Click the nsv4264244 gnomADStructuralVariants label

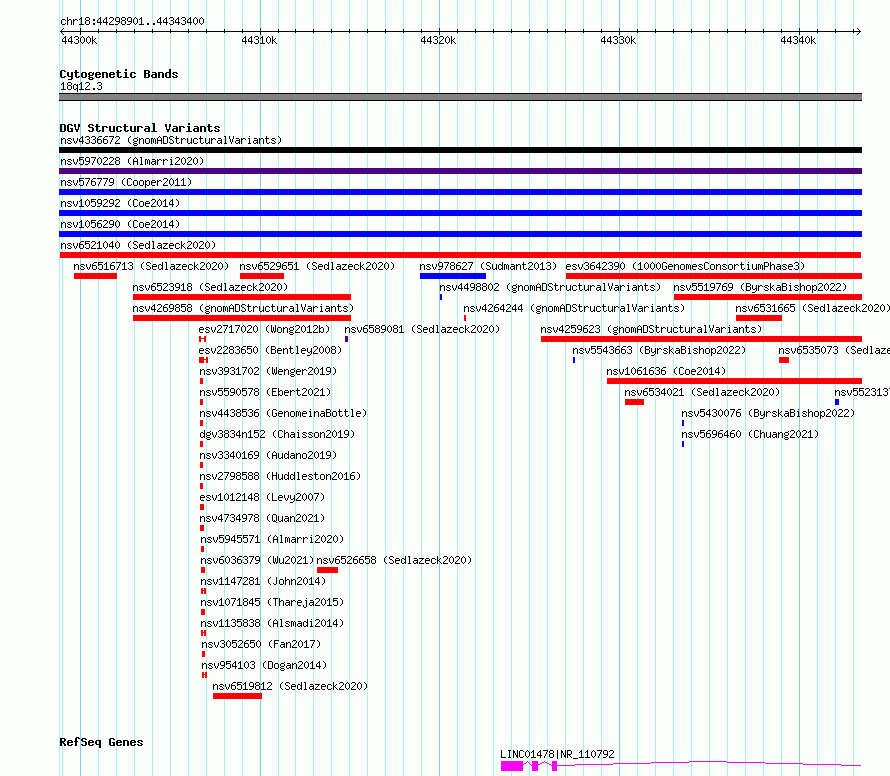click(574, 308)
